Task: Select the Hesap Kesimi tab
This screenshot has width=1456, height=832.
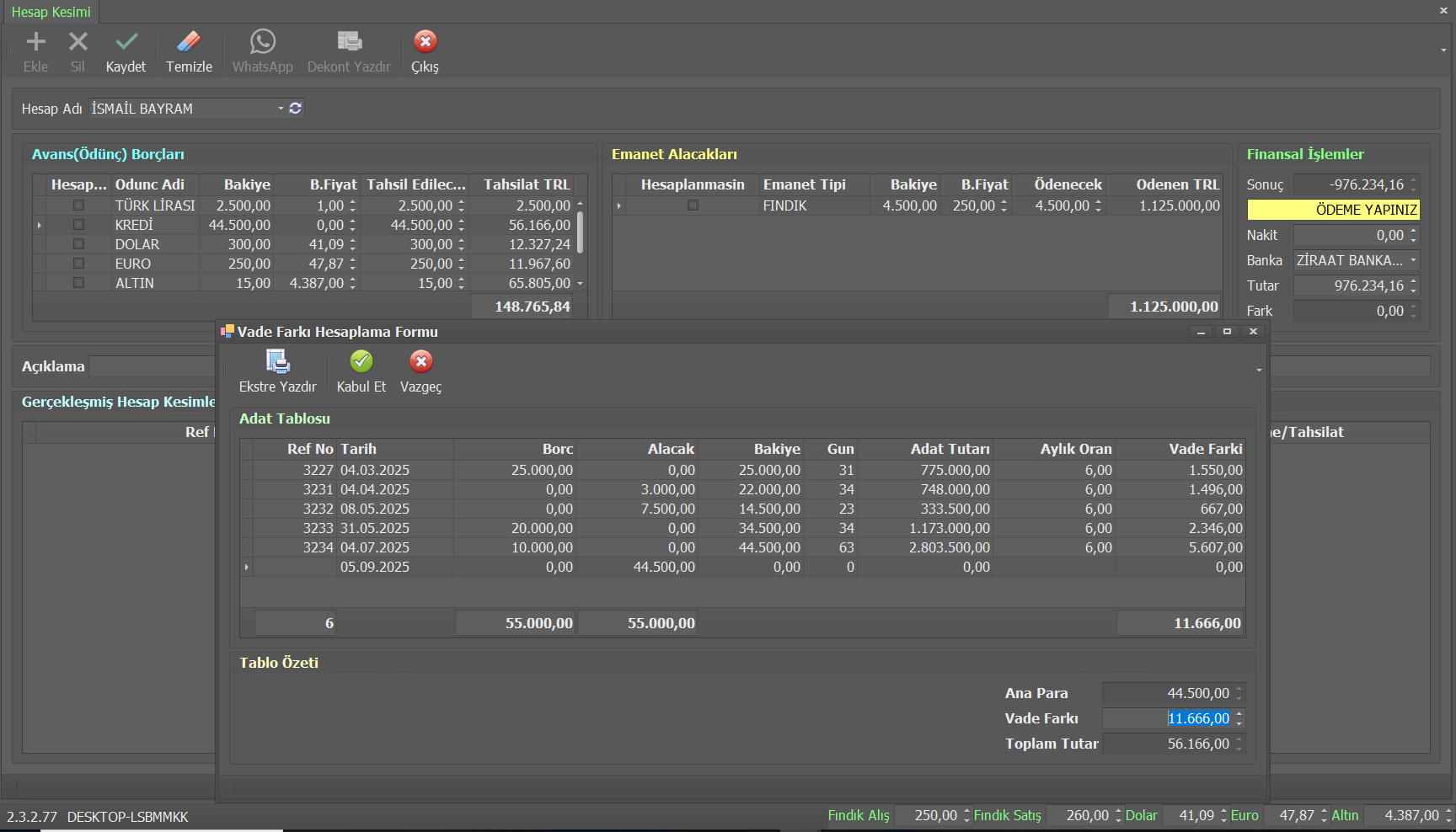Action: (51, 12)
